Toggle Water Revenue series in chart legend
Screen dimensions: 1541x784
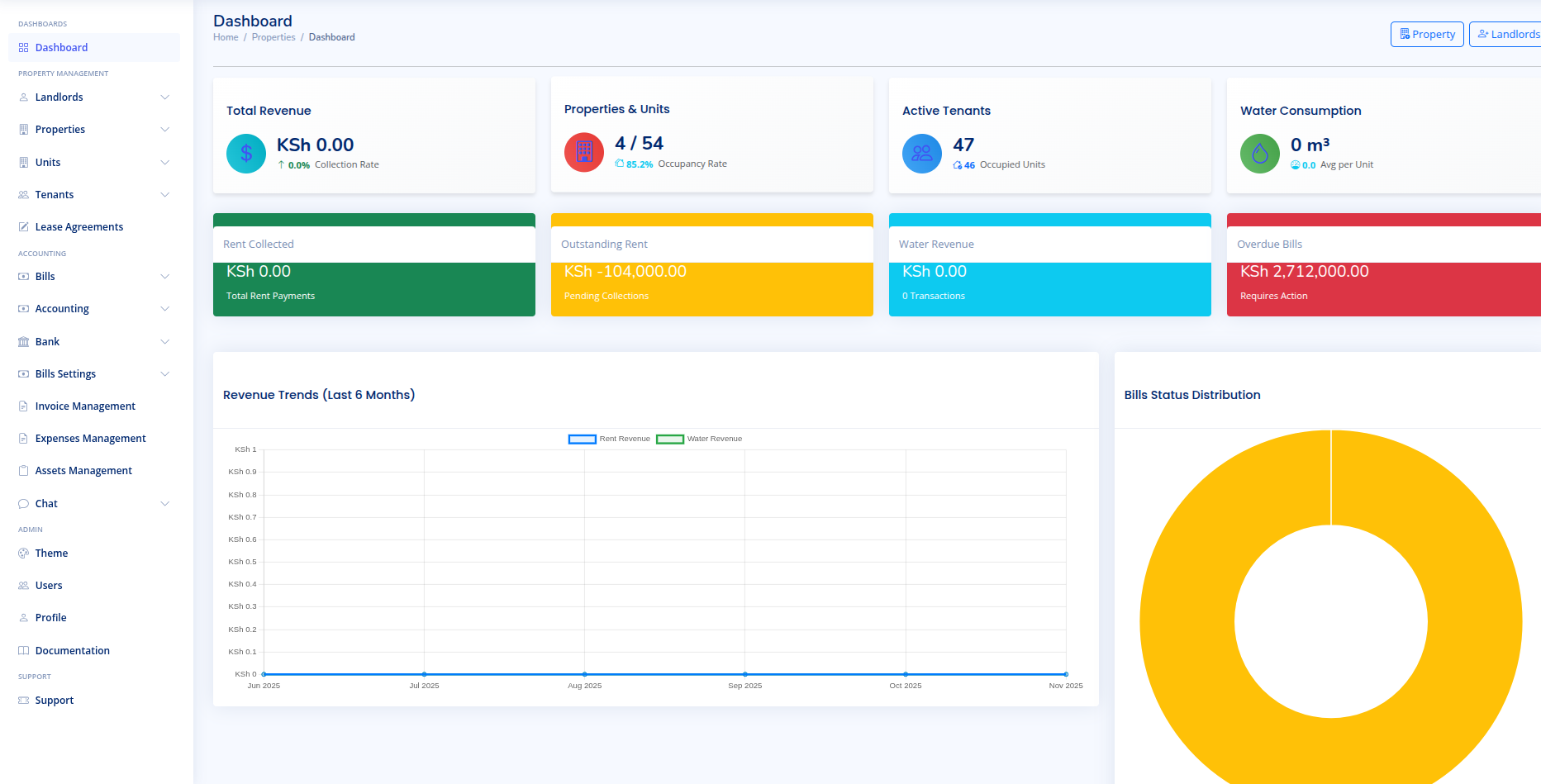[x=699, y=439]
